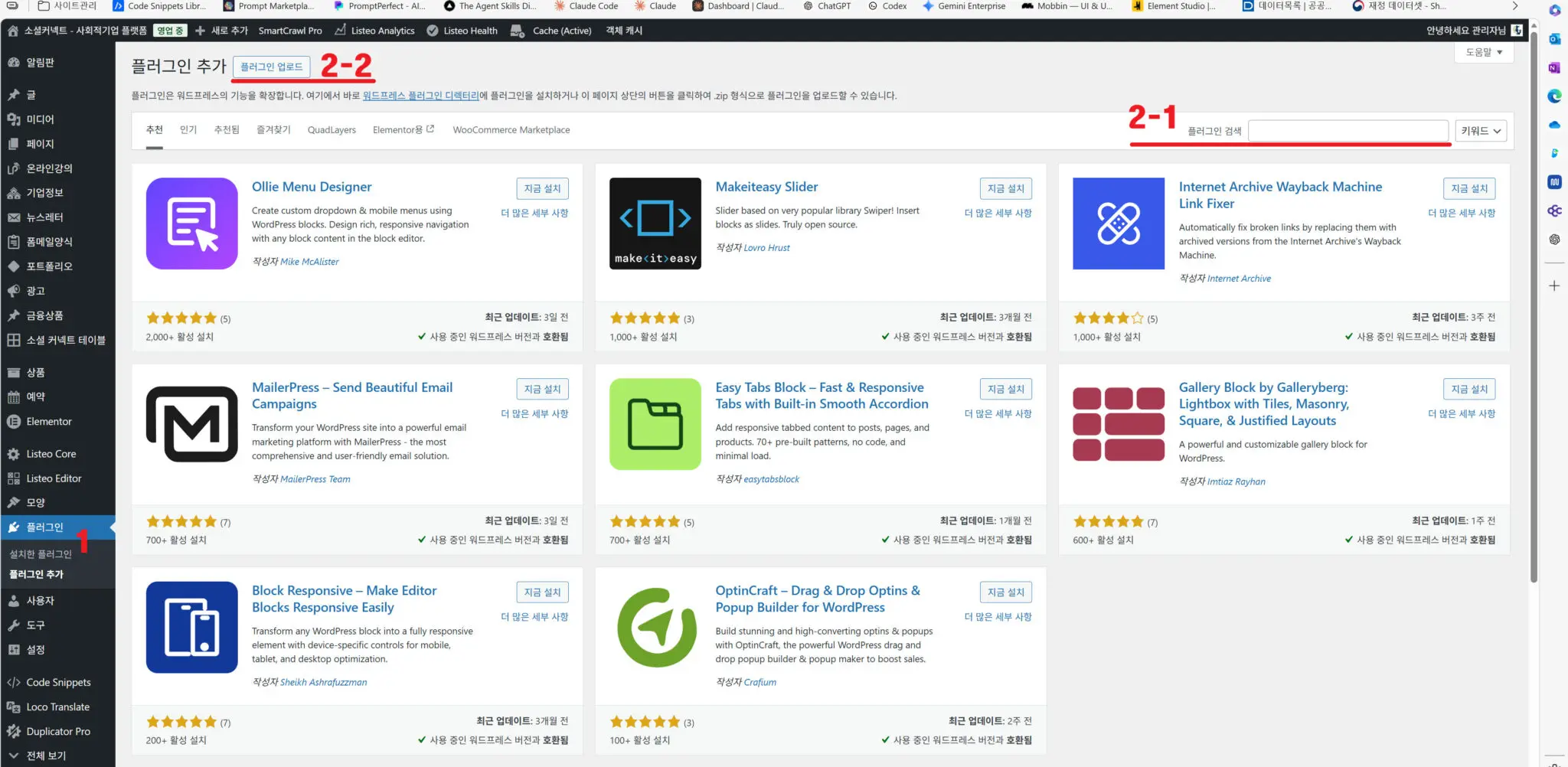
Task: Open the 폼메일양식 form icon
Action: [13, 242]
